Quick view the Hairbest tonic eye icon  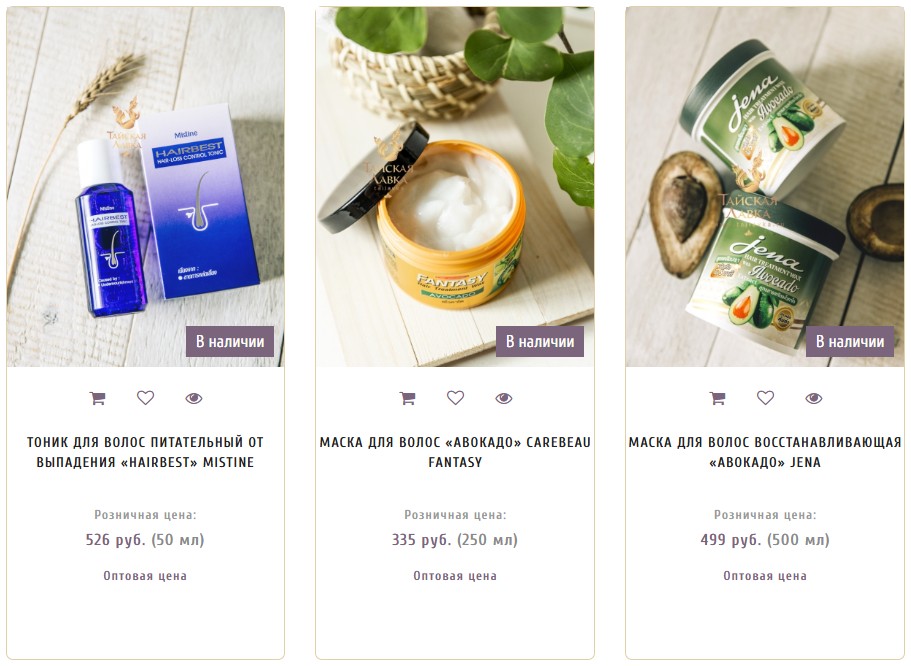point(193,398)
